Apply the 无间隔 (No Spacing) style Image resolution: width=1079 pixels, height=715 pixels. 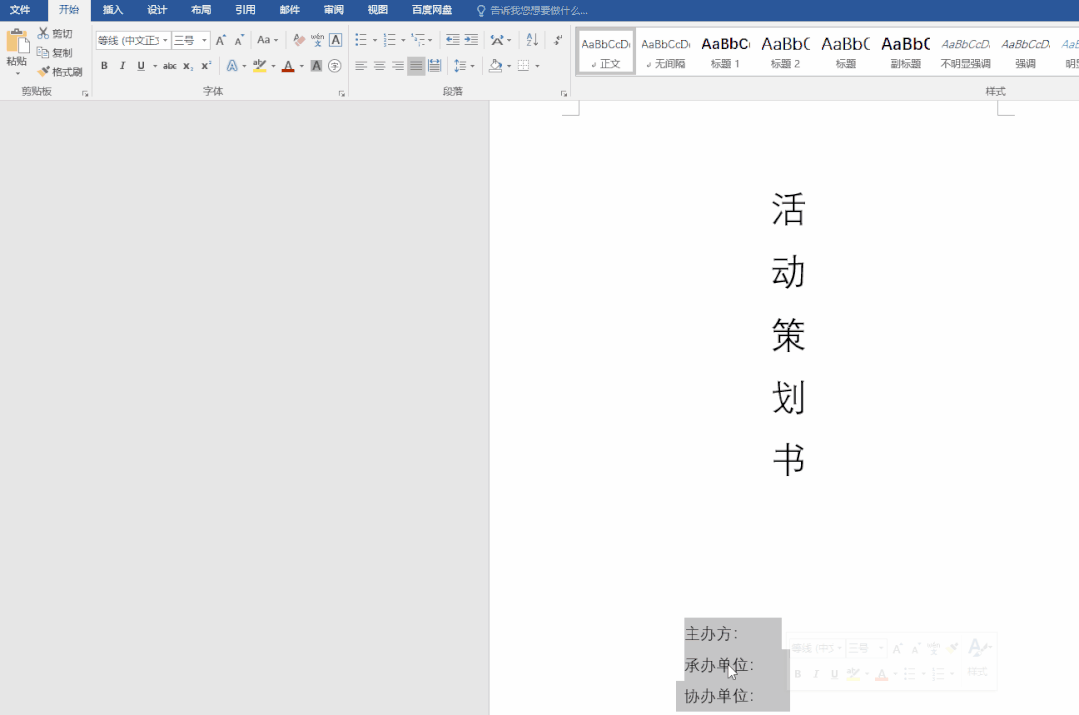(665, 51)
